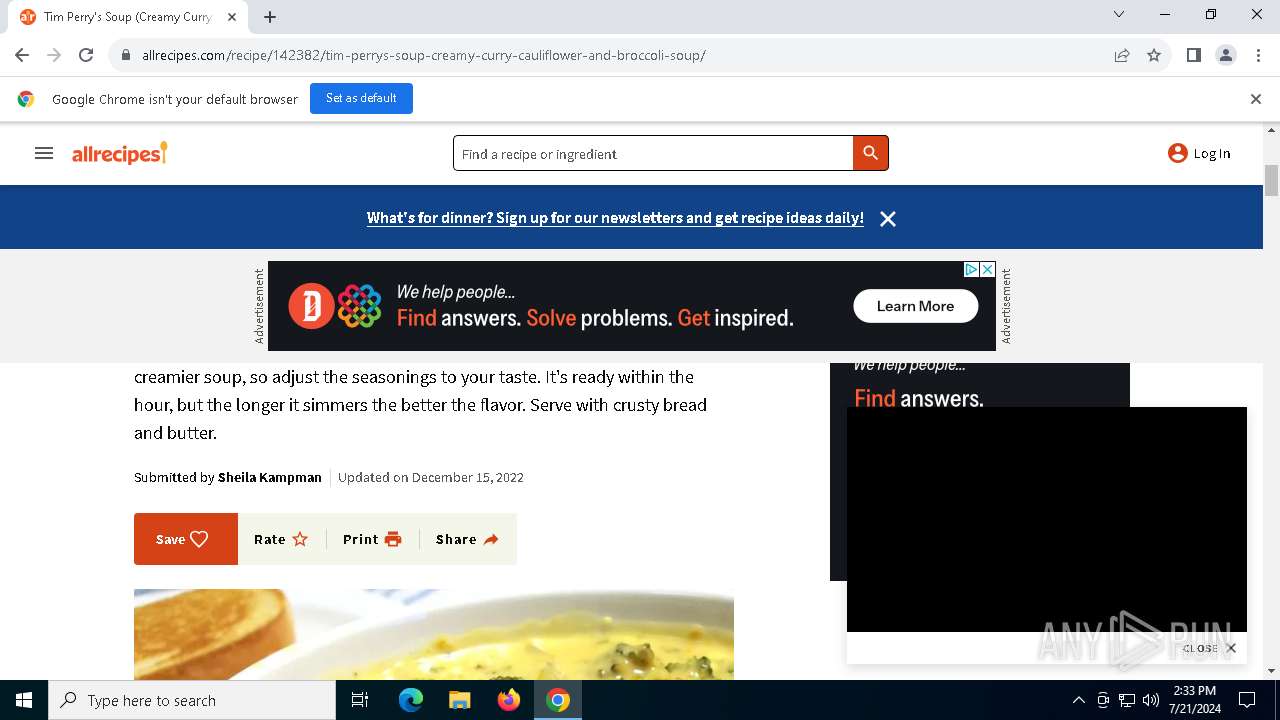This screenshot has width=1280, height=720.
Task: Open File Explorer from the taskbar
Action: click(x=460, y=700)
